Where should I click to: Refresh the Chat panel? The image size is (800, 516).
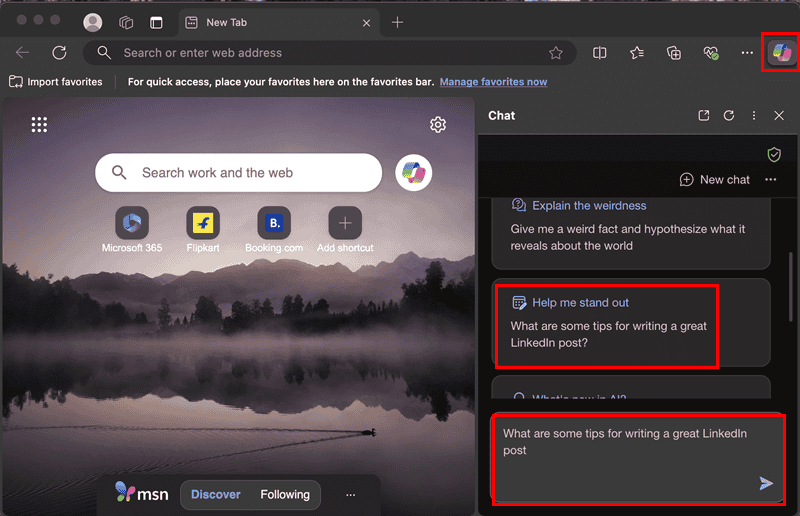tap(729, 116)
